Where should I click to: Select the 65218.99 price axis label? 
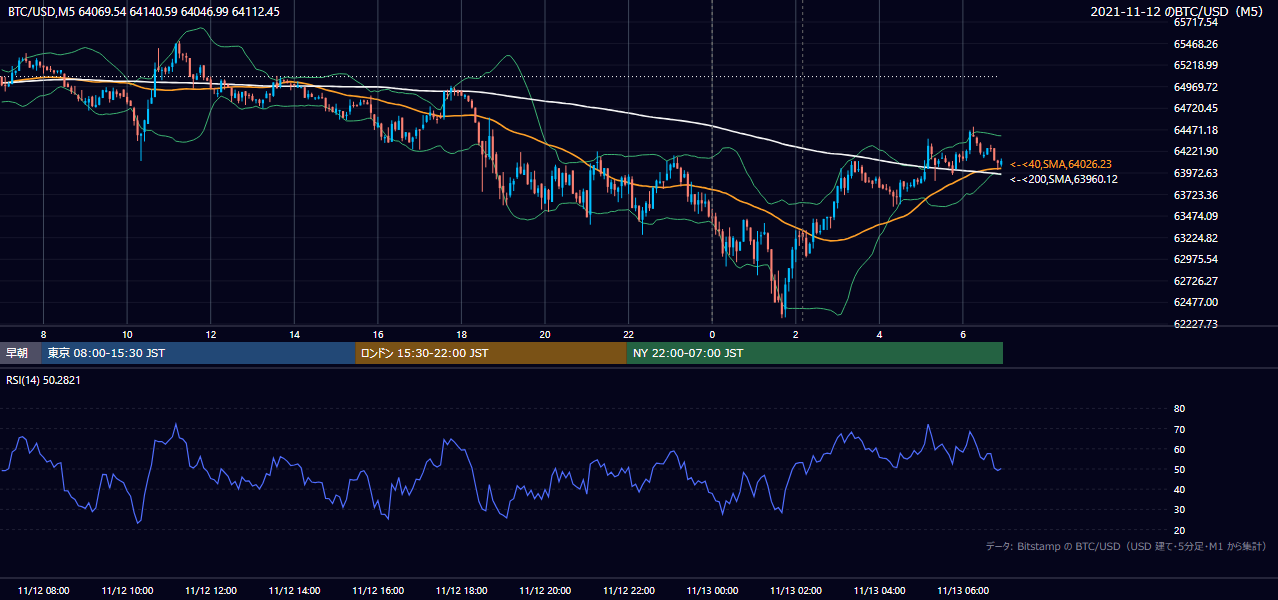click(x=1195, y=65)
